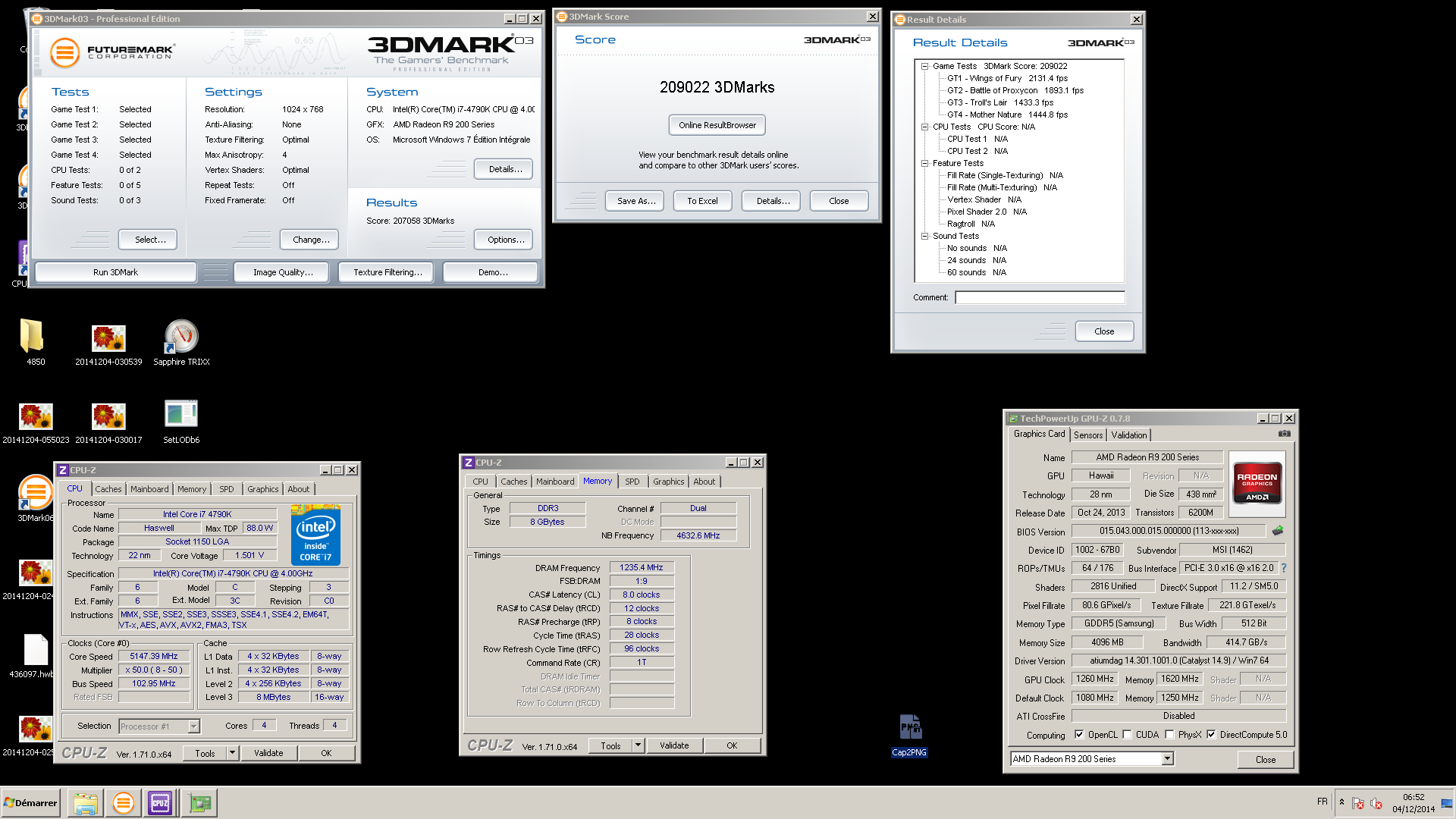Select the 436097.hwbot file icon
This screenshot has width=1456, height=819.
tap(36, 656)
